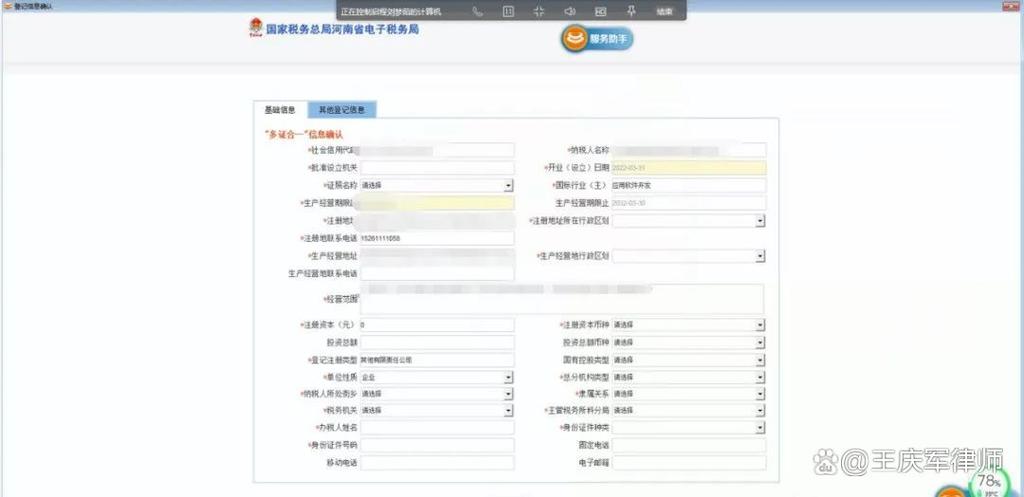Viewport: 1024px width, 497px height.
Task: Open the 身份证件种类 dropdown
Action: pos(689,428)
